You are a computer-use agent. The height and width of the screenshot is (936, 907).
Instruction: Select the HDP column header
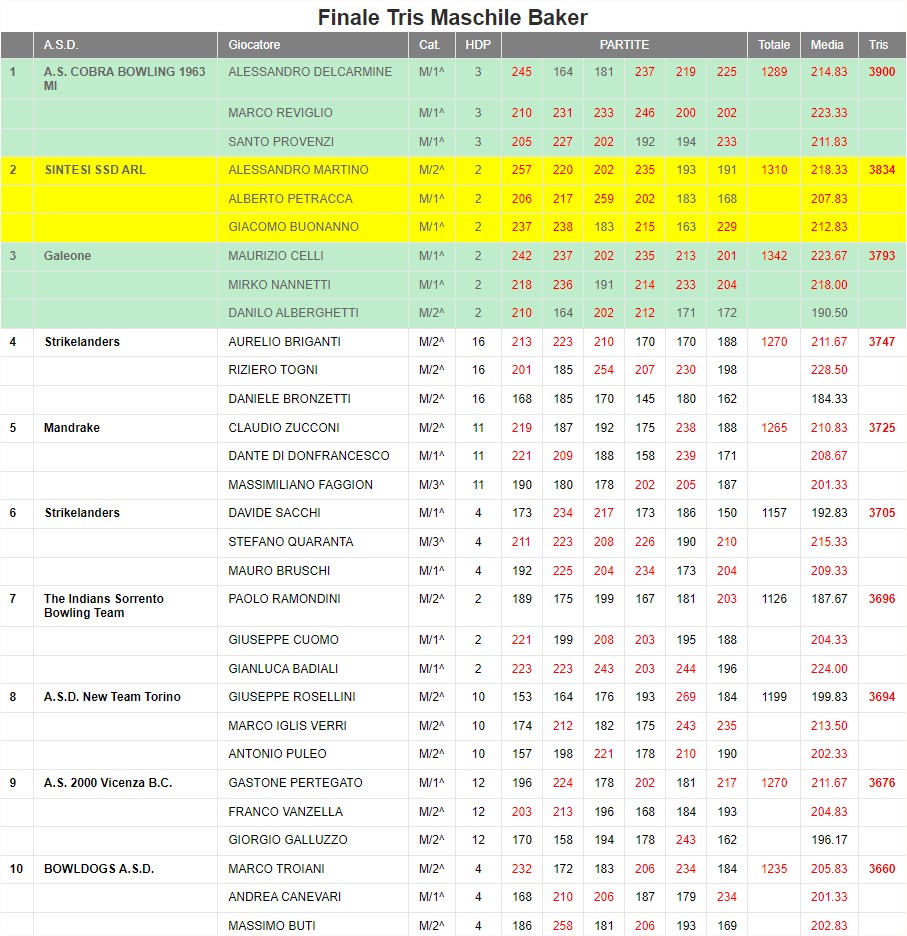(478, 45)
